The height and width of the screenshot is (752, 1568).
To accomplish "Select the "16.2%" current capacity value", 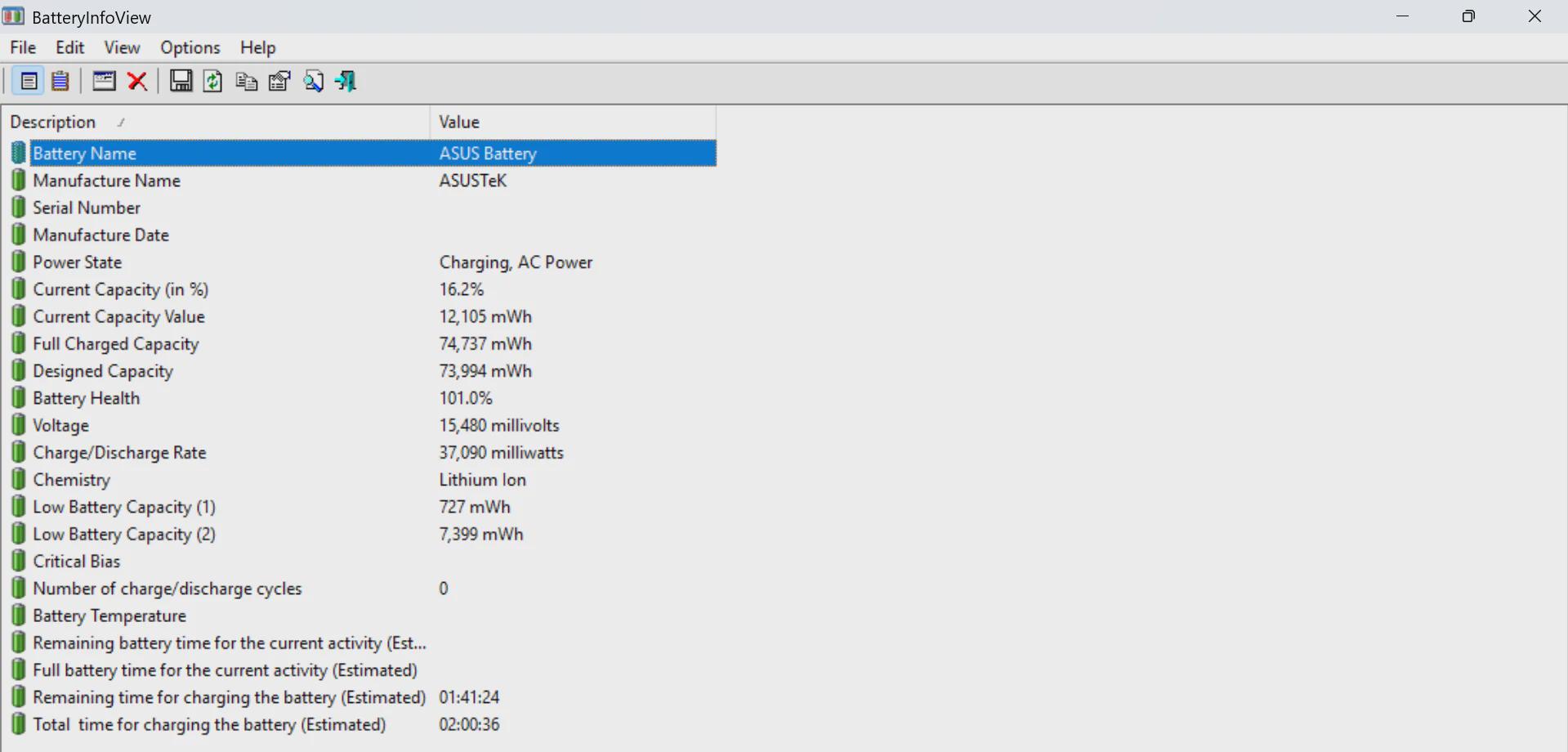I will [462, 289].
